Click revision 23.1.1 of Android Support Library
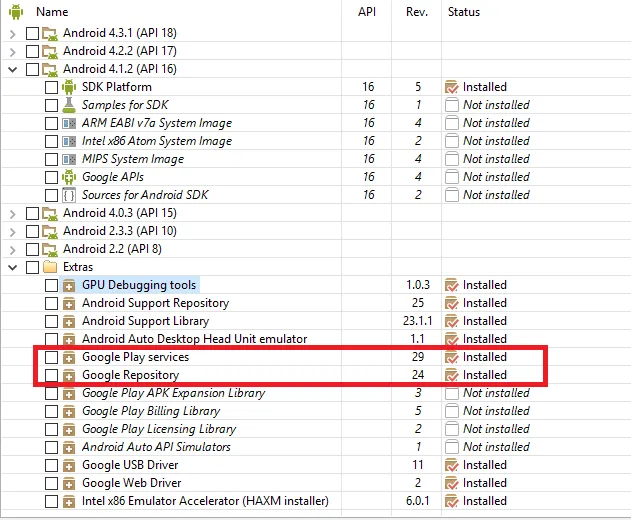Image resolution: width=631 pixels, height=520 pixels. [x=418, y=321]
